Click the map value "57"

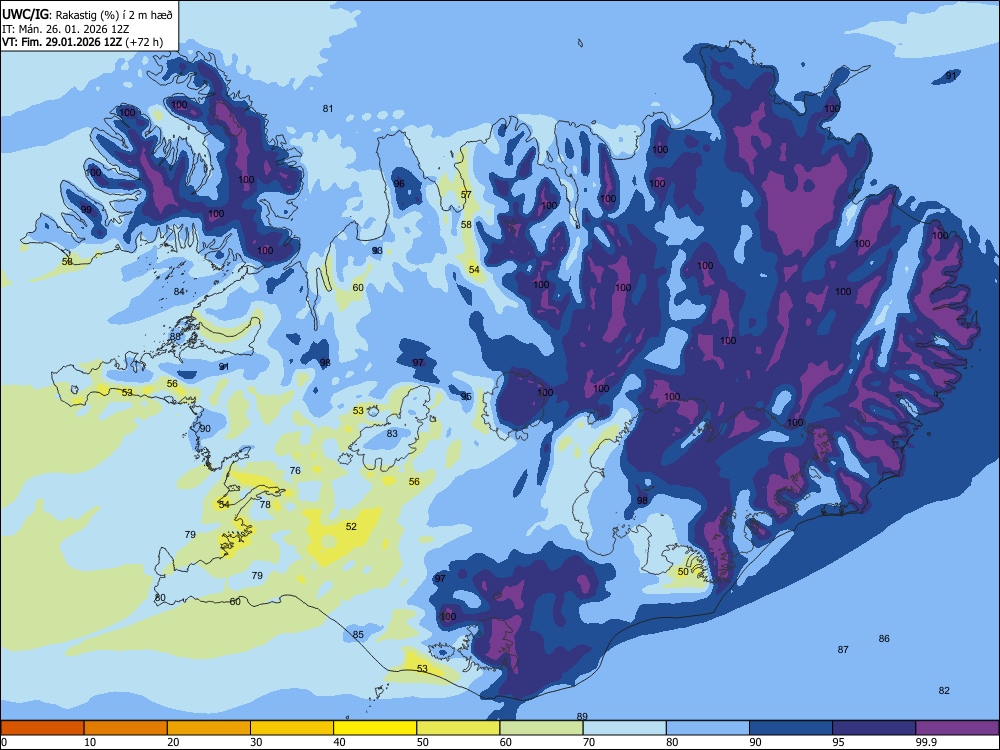point(466,195)
